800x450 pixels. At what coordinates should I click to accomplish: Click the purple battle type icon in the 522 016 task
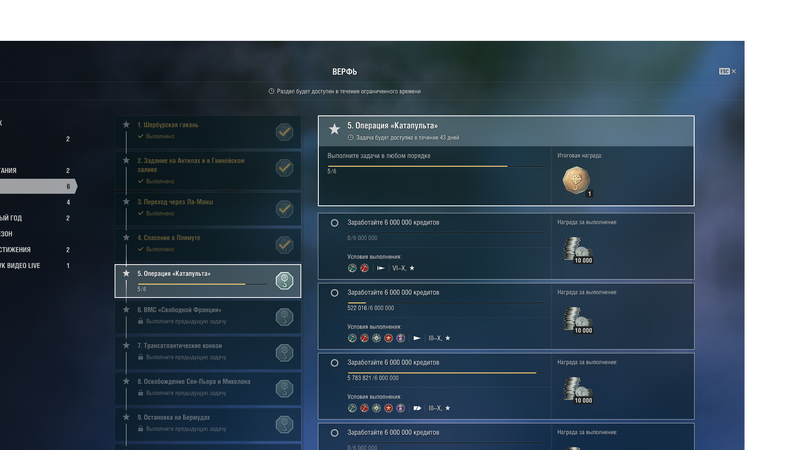401,338
